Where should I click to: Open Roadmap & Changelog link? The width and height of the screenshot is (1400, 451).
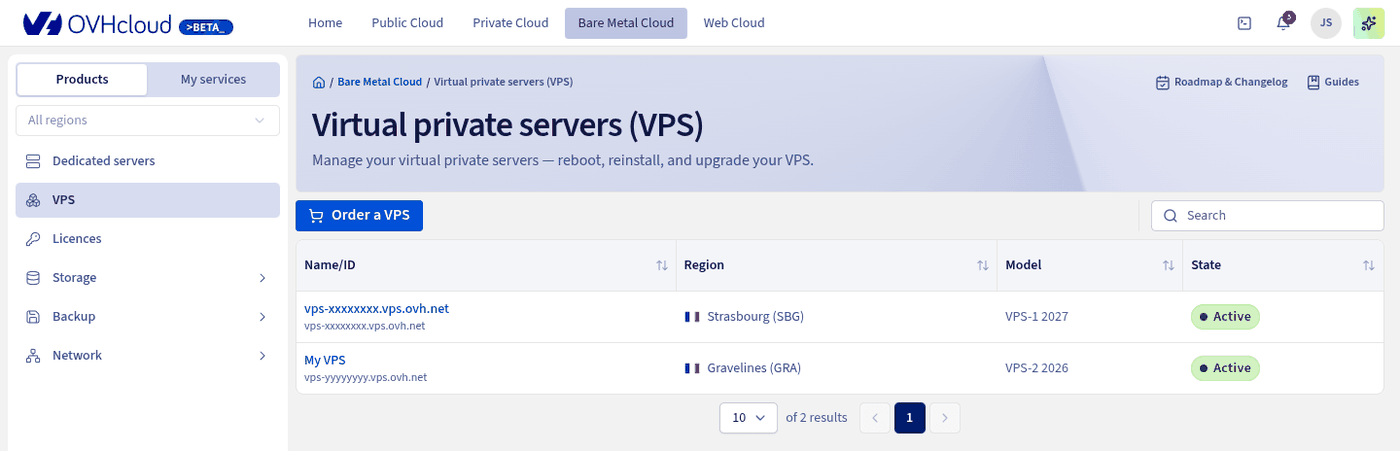pyautogui.click(x=1221, y=82)
